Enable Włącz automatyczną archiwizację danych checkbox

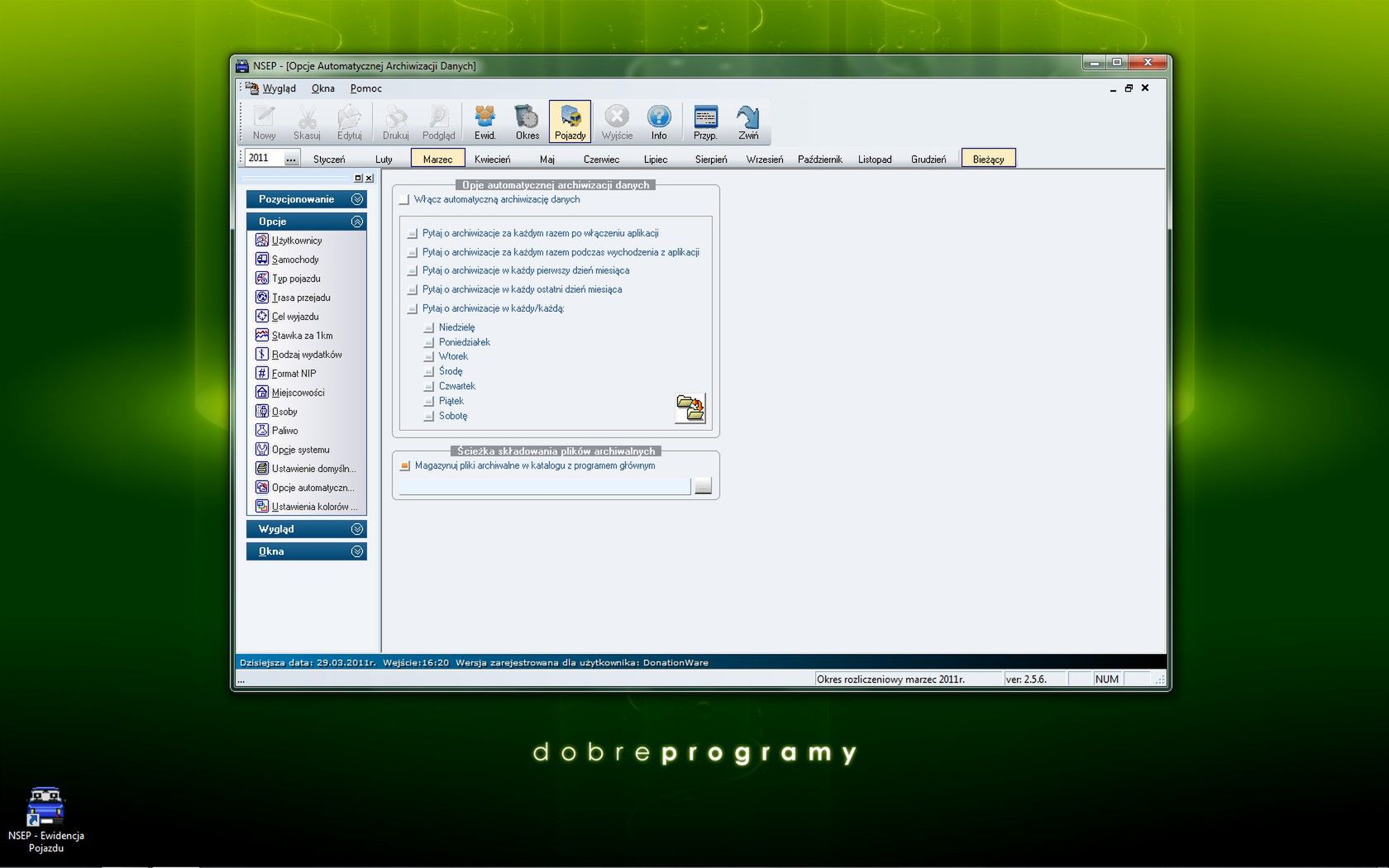[x=404, y=200]
